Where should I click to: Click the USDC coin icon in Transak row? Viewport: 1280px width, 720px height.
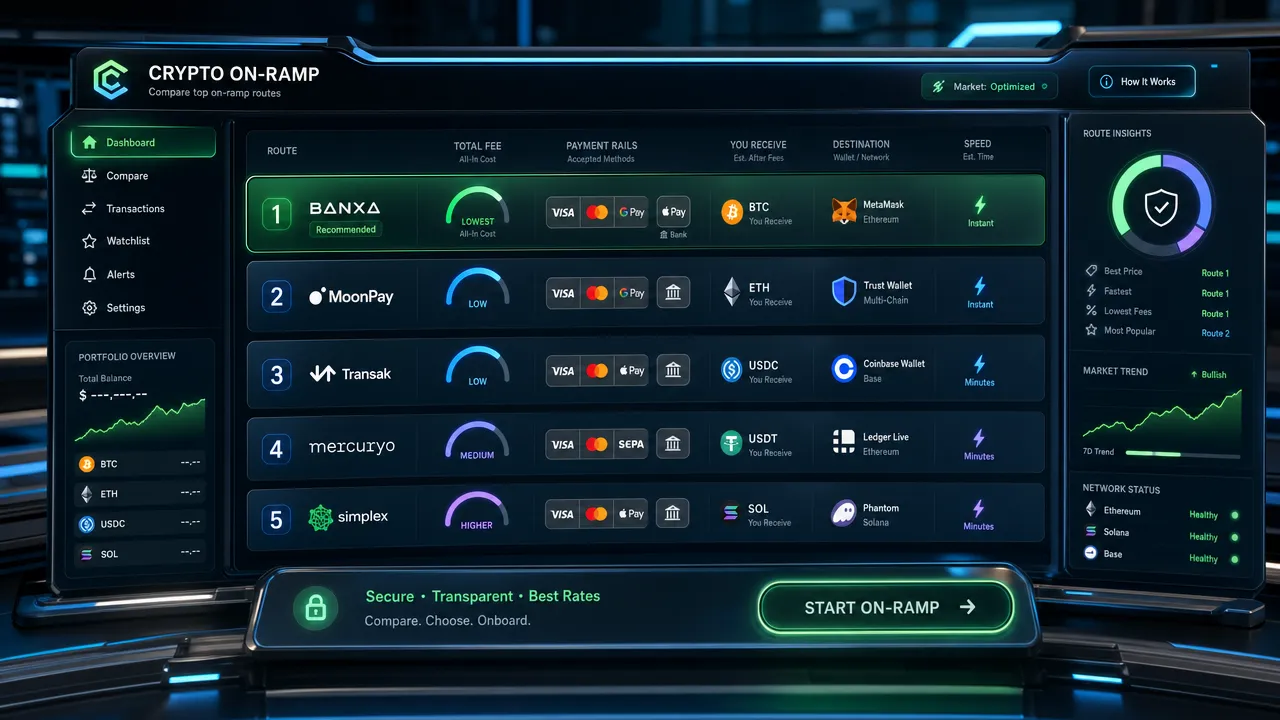(732, 370)
